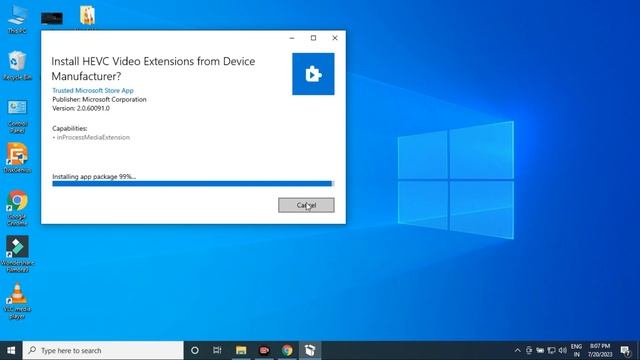640x360 pixels.
Task: Open the taskbar clock and date
Action: pos(600,350)
